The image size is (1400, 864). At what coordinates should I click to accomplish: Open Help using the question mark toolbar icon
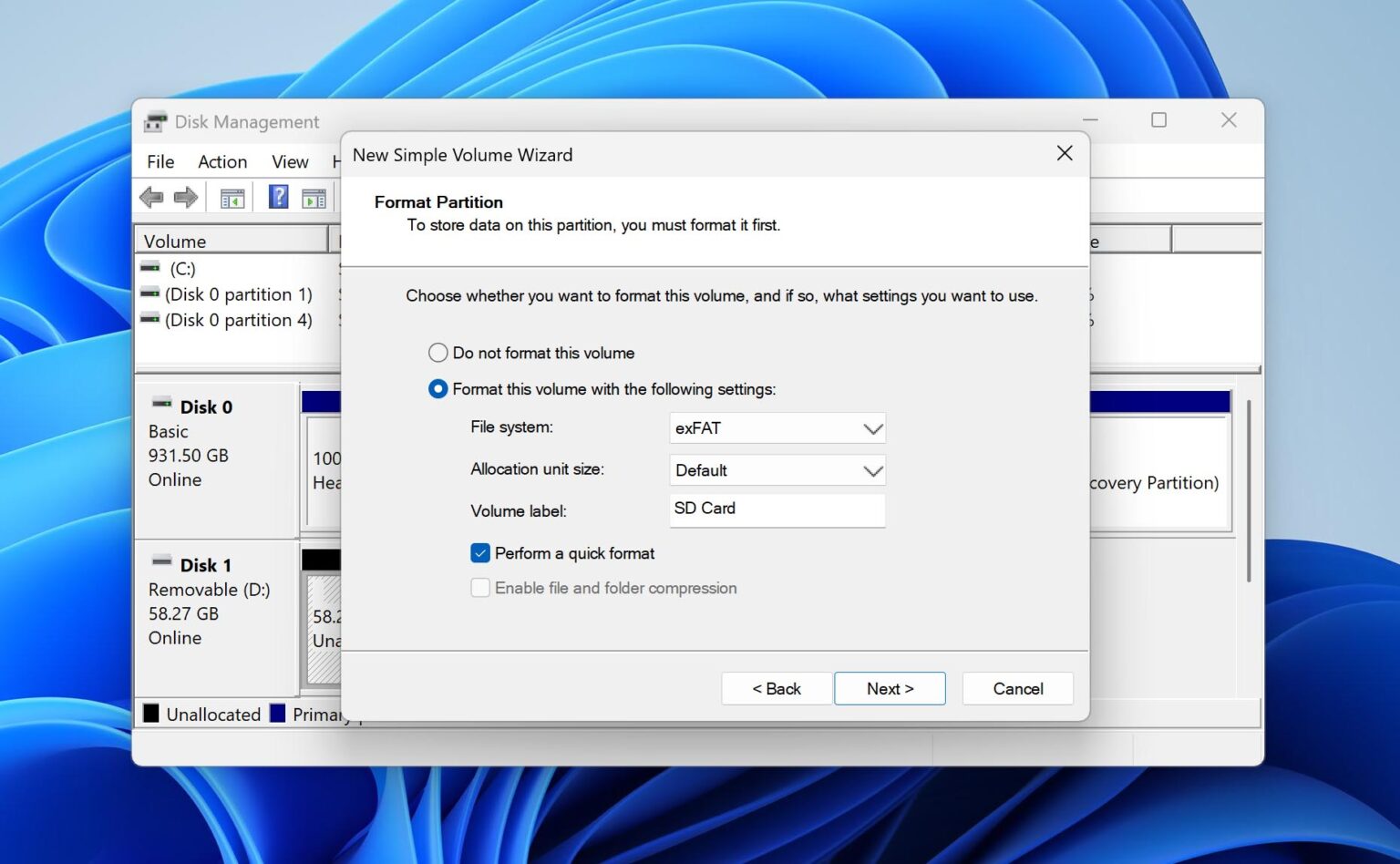click(277, 197)
